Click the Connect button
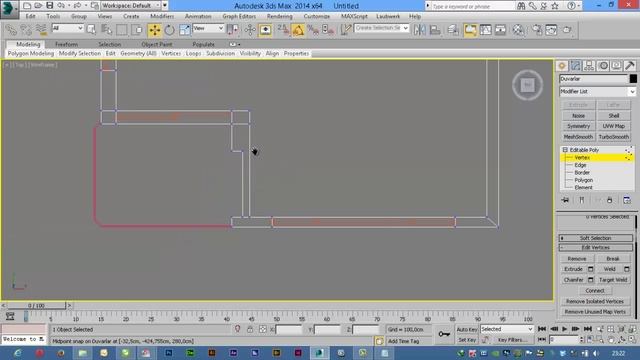 pos(595,291)
